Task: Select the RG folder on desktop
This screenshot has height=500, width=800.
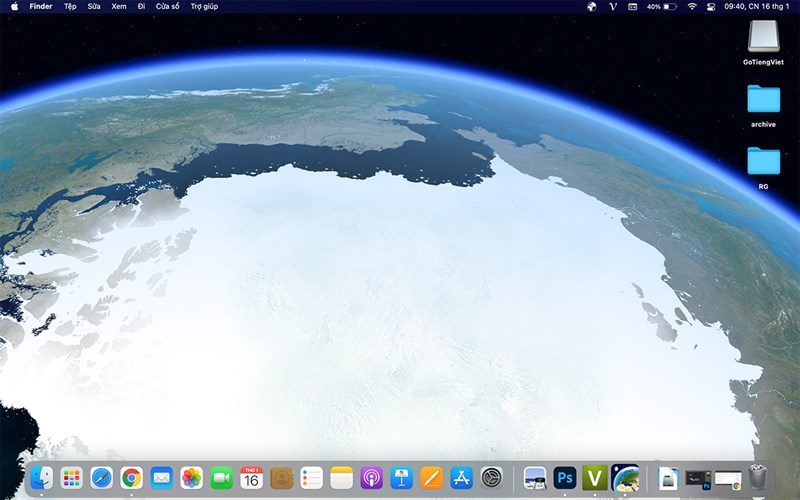Action: pyautogui.click(x=763, y=168)
